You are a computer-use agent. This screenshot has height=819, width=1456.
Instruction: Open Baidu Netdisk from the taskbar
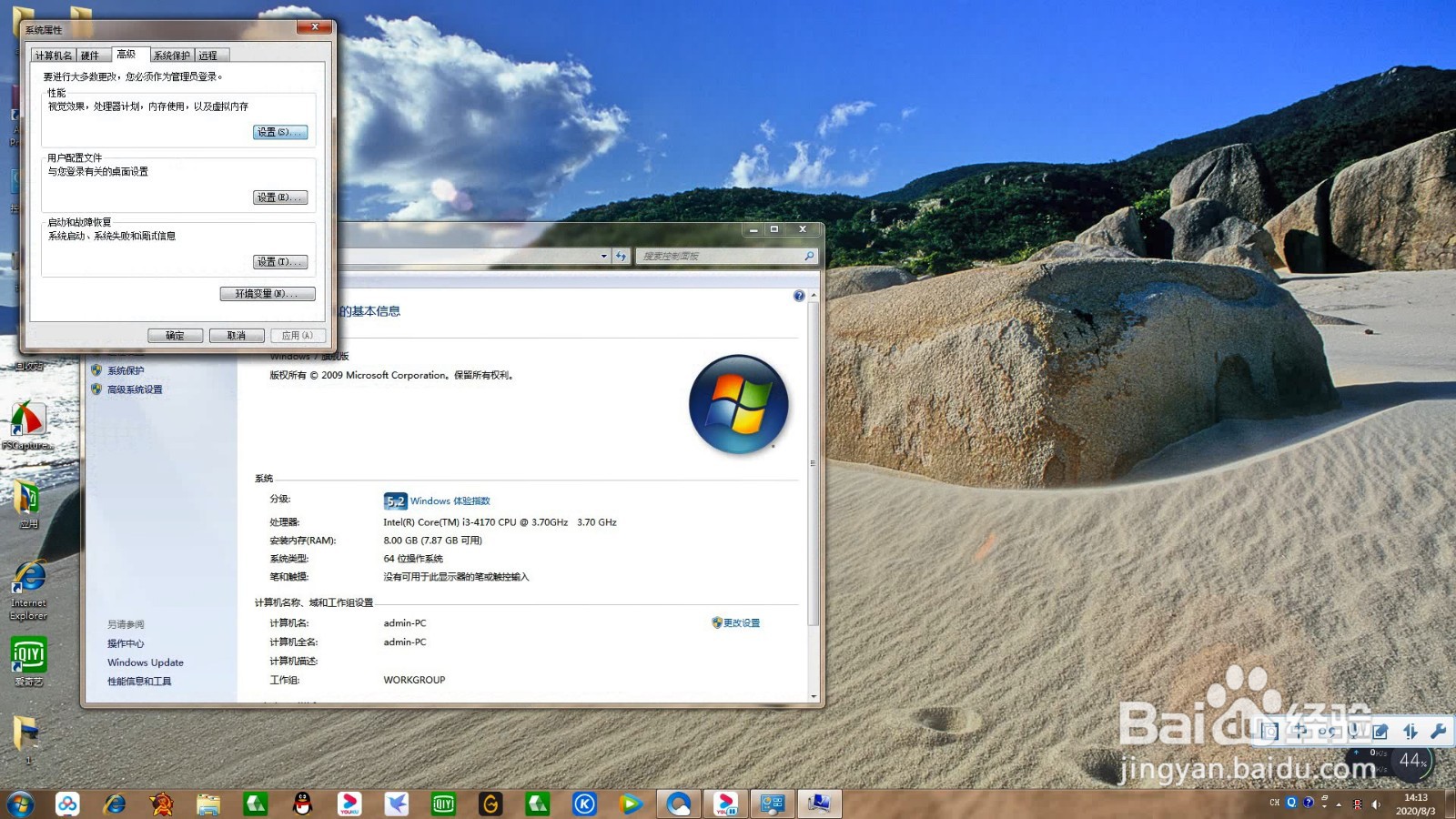coord(67,804)
